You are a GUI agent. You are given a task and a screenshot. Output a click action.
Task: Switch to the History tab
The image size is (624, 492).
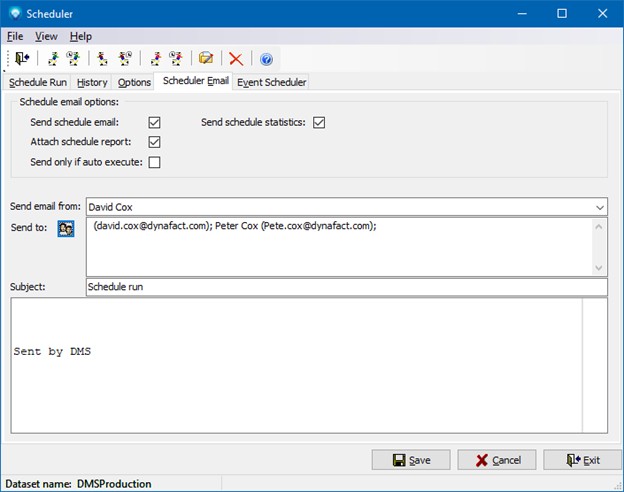(92, 82)
